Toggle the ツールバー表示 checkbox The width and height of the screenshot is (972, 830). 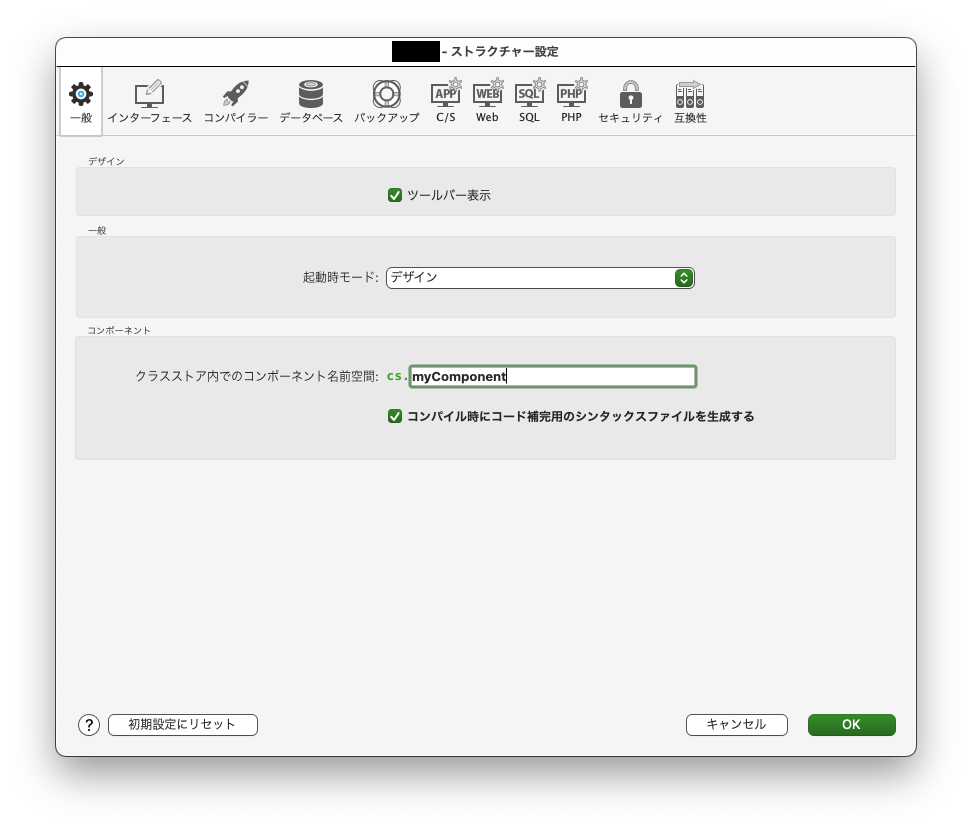pos(395,195)
